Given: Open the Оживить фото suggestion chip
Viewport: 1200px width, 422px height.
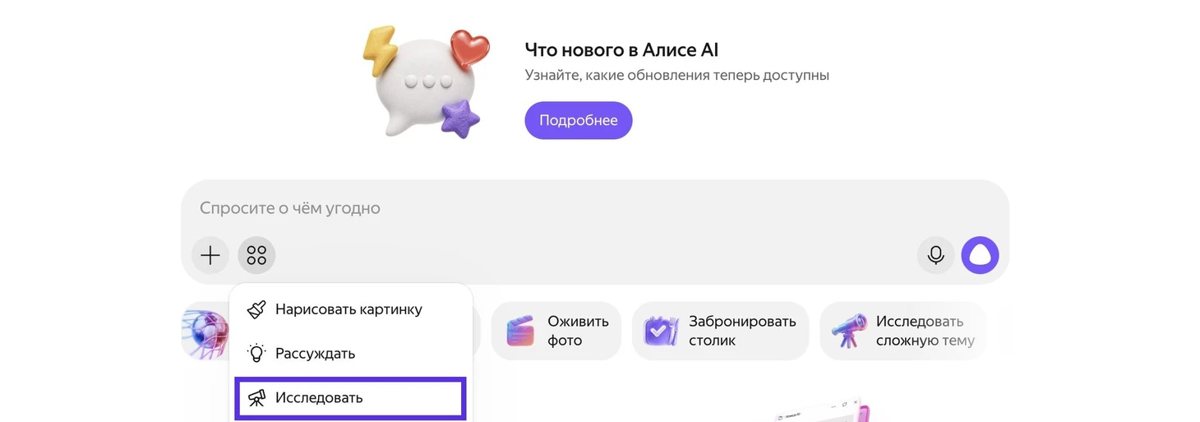Looking at the screenshot, I should tap(556, 331).
